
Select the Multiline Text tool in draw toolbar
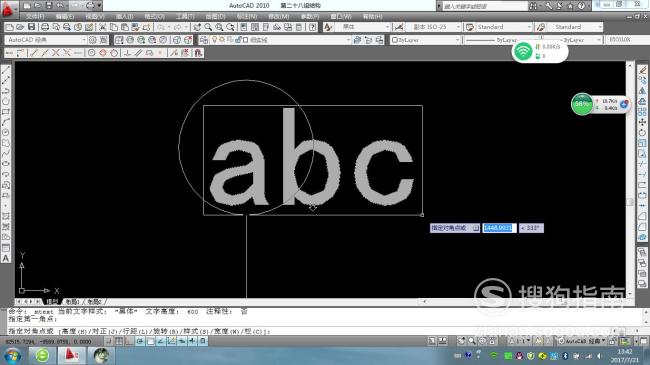(x=6, y=258)
